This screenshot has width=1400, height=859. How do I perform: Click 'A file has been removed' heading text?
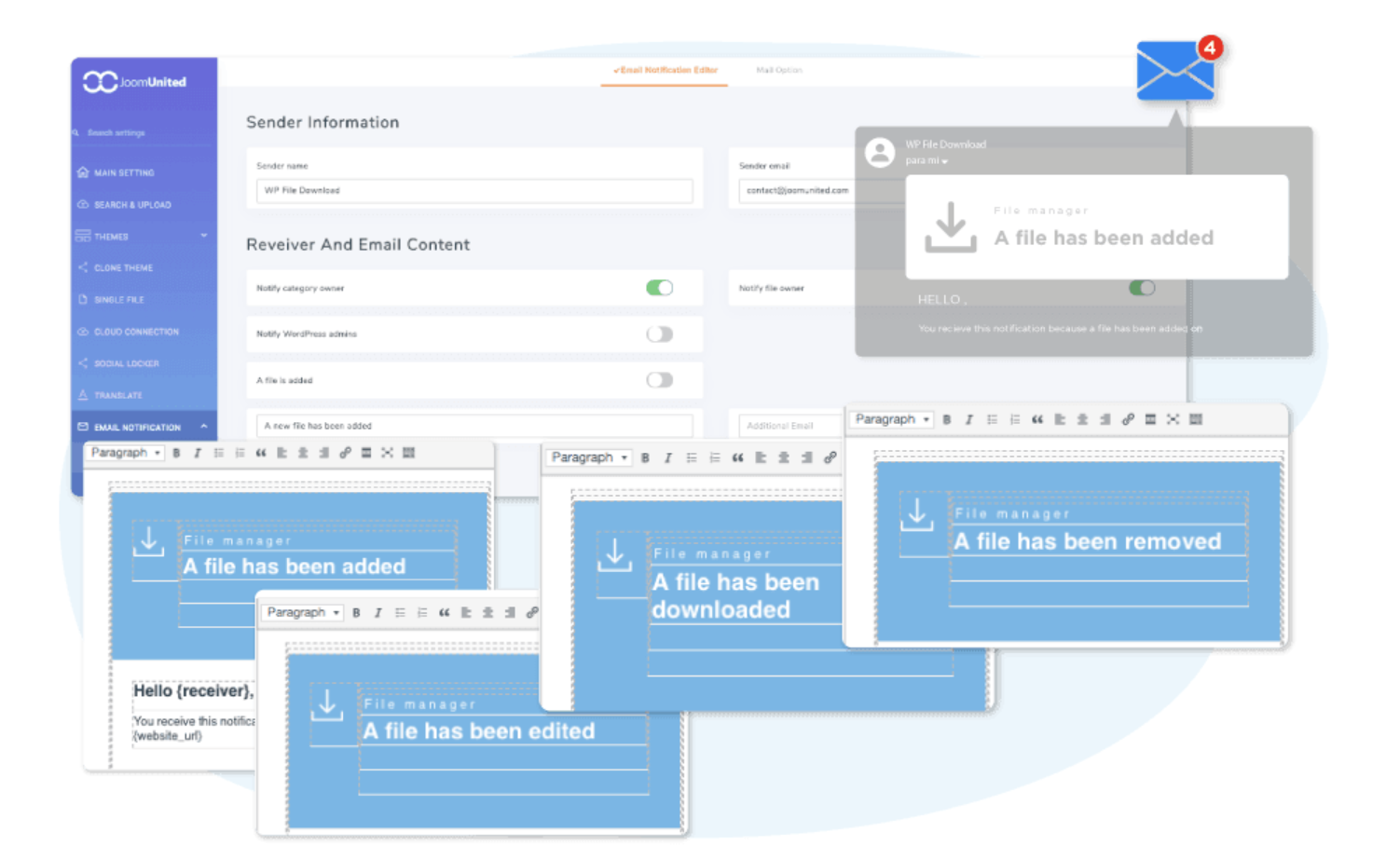[1087, 541]
